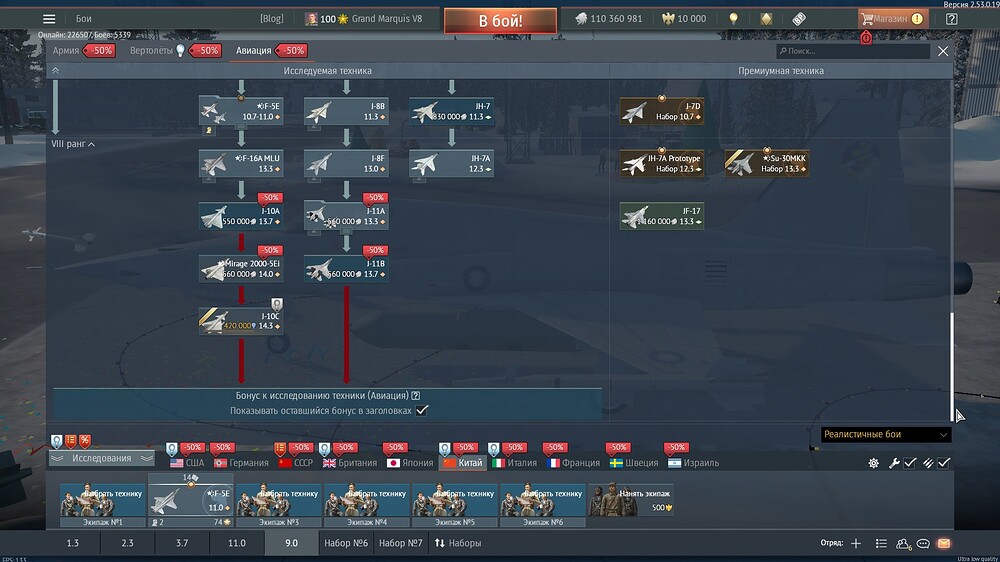The width and height of the screenshot is (1000, 562).
Task: Select the J-10C aircraft in tree
Action: (241, 320)
